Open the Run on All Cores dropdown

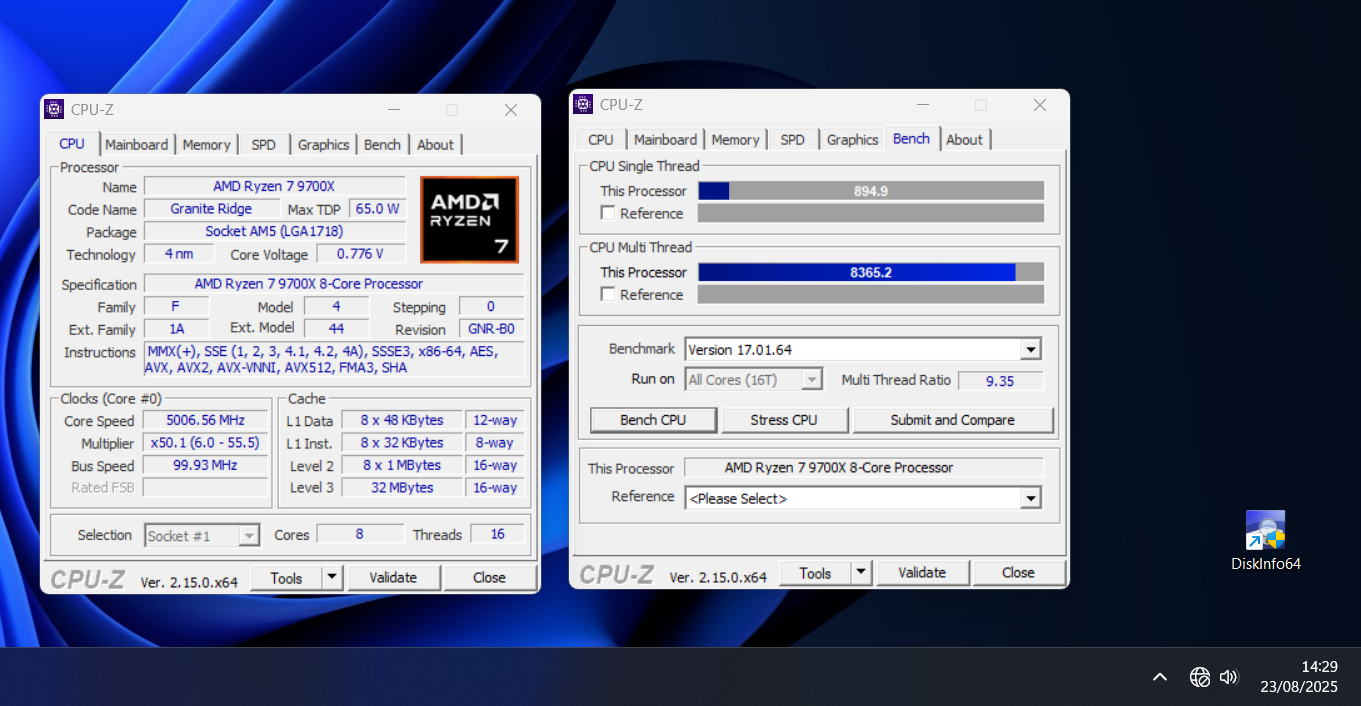(x=812, y=380)
